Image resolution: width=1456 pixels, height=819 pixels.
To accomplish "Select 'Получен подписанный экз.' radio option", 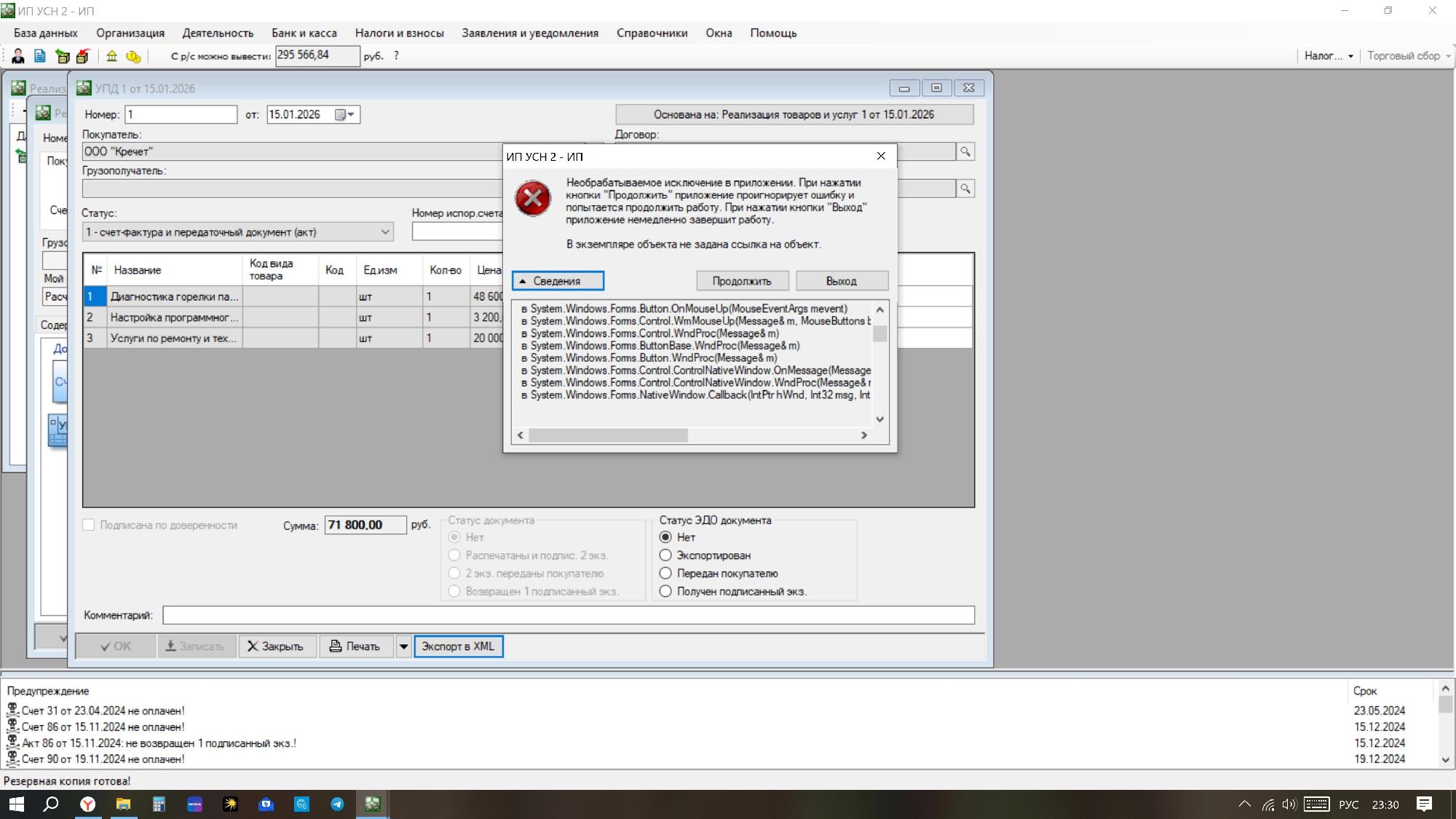I will 665,591.
